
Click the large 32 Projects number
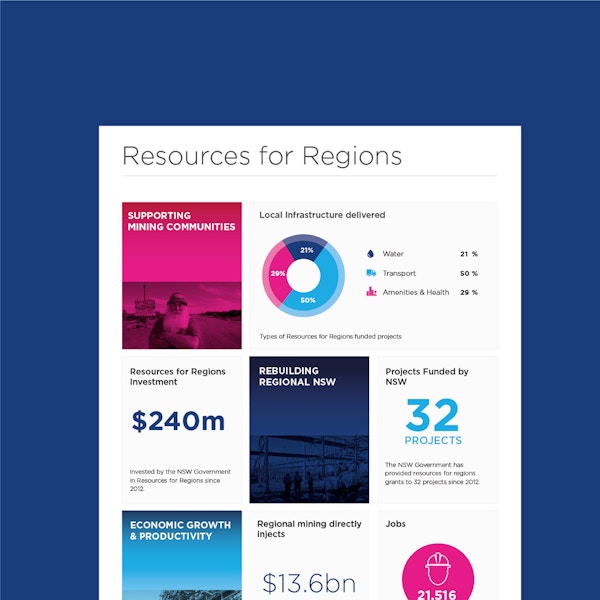coord(433,415)
